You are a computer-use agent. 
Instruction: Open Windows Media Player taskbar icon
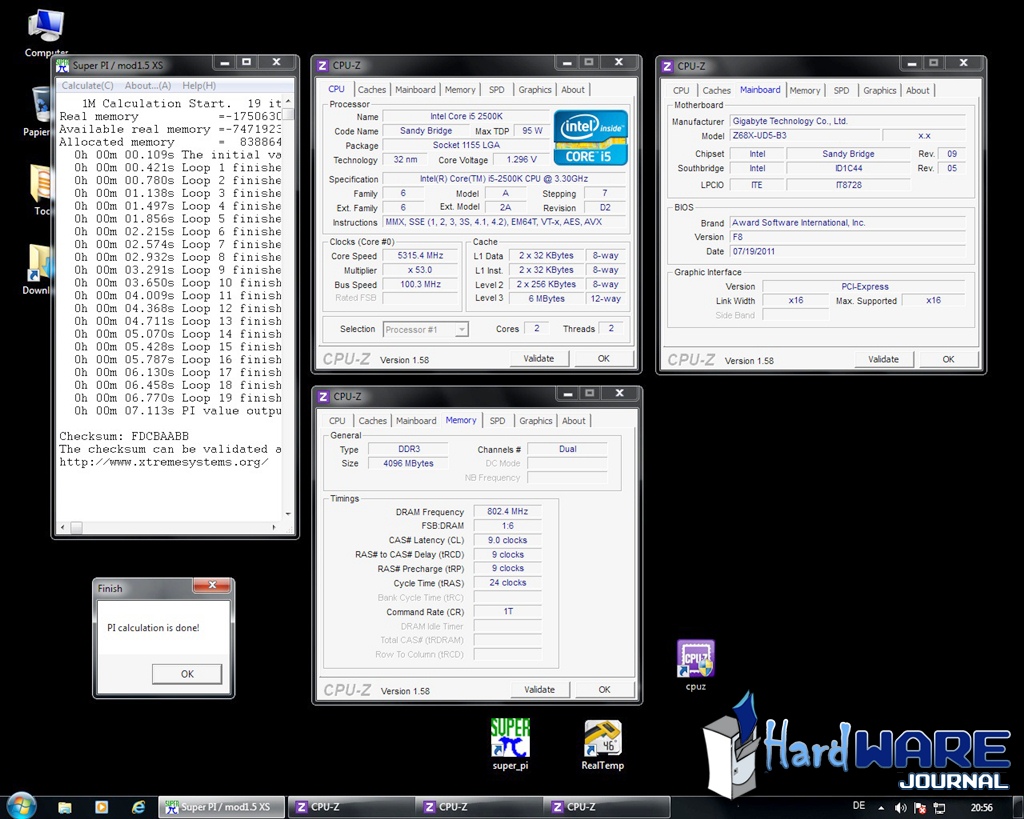[x=101, y=806]
